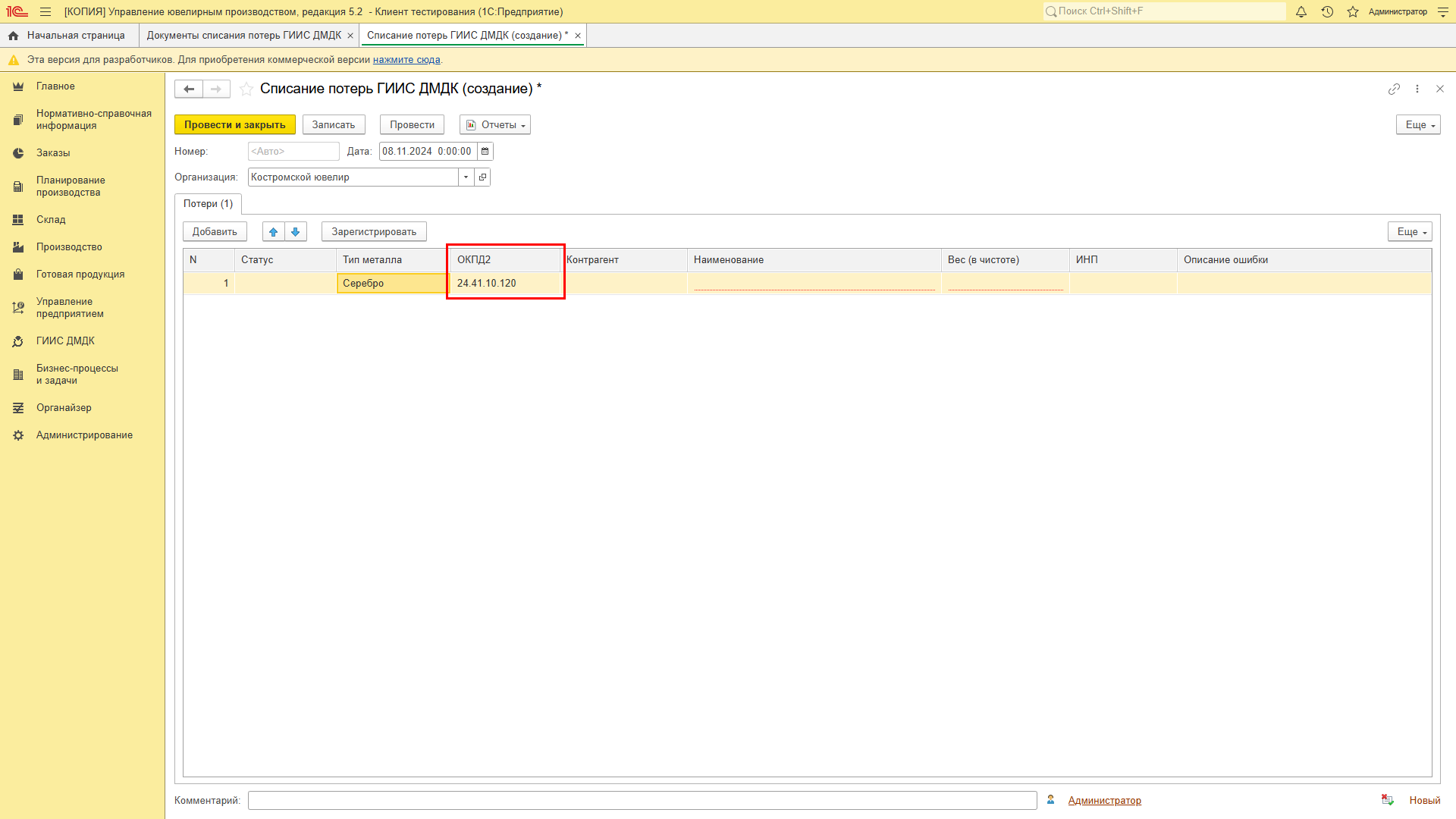
Task: Expand Еще menu above the table
Action: point(1410,232)
